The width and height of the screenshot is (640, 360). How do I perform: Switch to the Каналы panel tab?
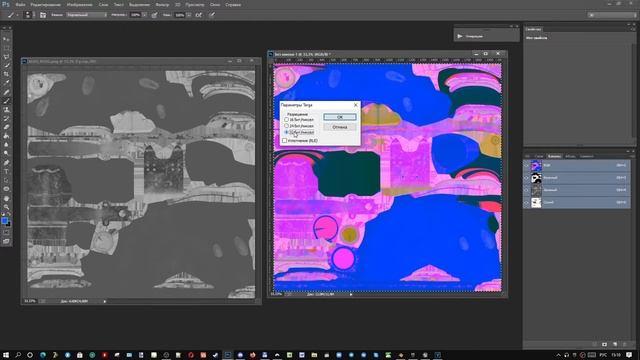click(x=554, y=156)
